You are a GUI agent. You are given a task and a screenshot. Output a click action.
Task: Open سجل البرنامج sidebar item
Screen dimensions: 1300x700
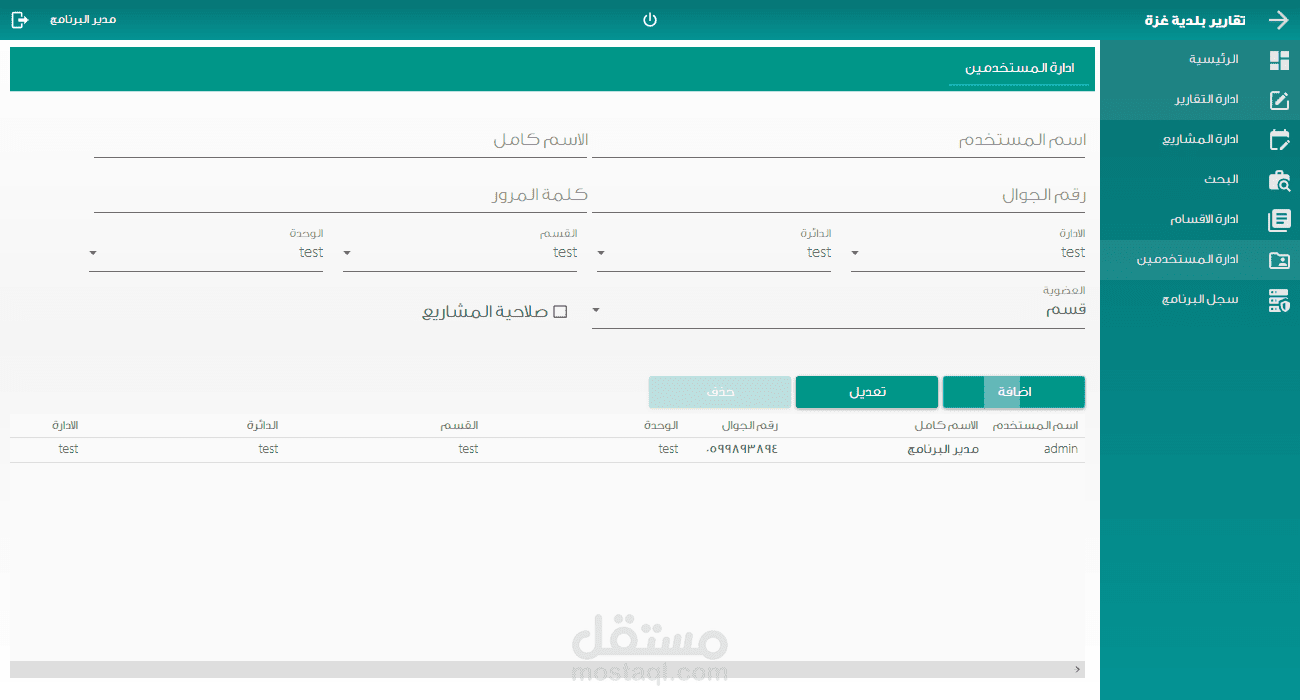[1200, 300]
